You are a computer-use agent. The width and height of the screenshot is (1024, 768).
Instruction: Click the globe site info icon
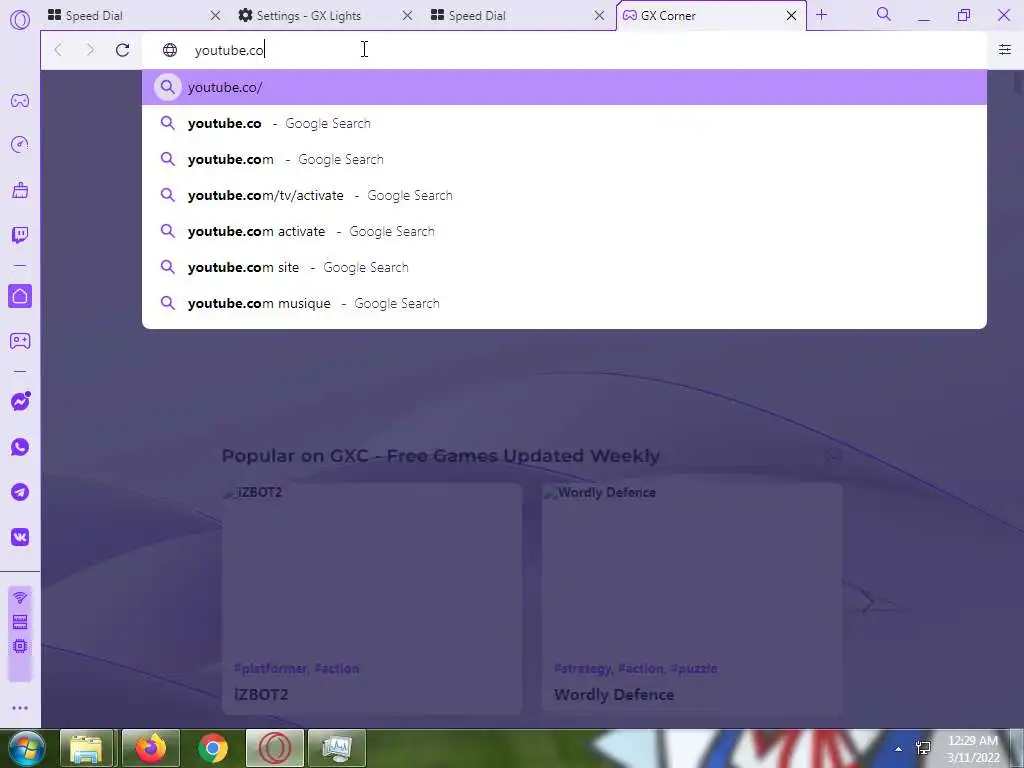point(170,50)
